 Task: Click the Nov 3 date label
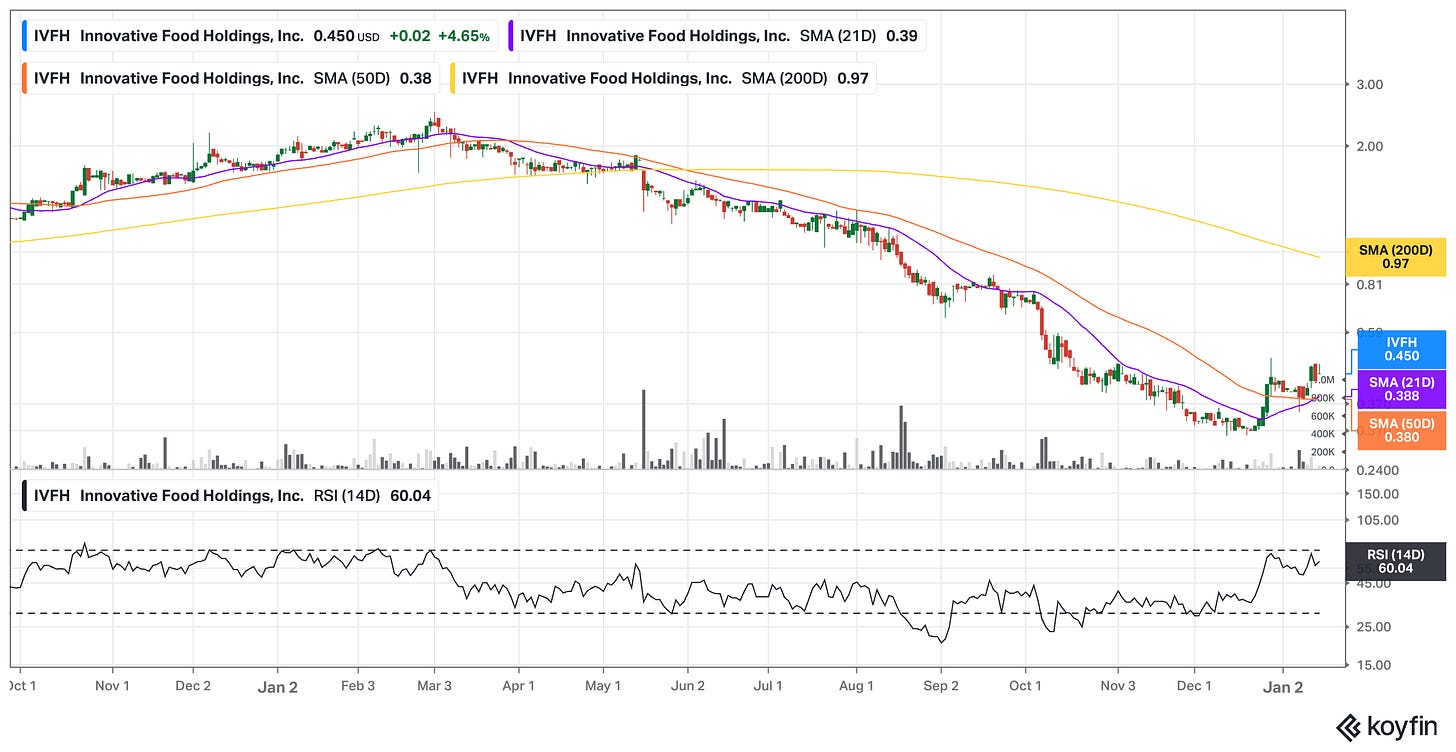(1118, 686)
